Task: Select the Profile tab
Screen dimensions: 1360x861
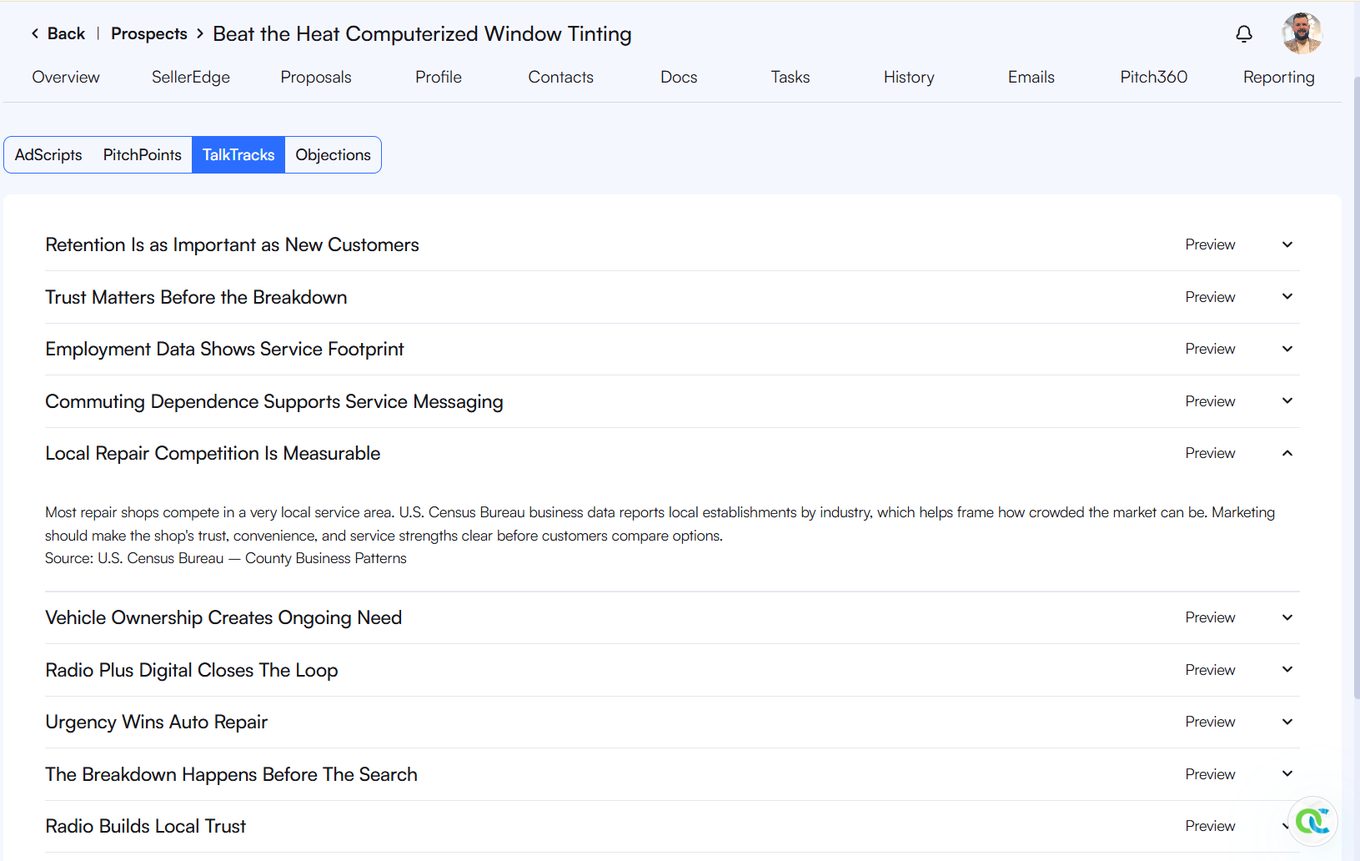Action: [438, 77]
